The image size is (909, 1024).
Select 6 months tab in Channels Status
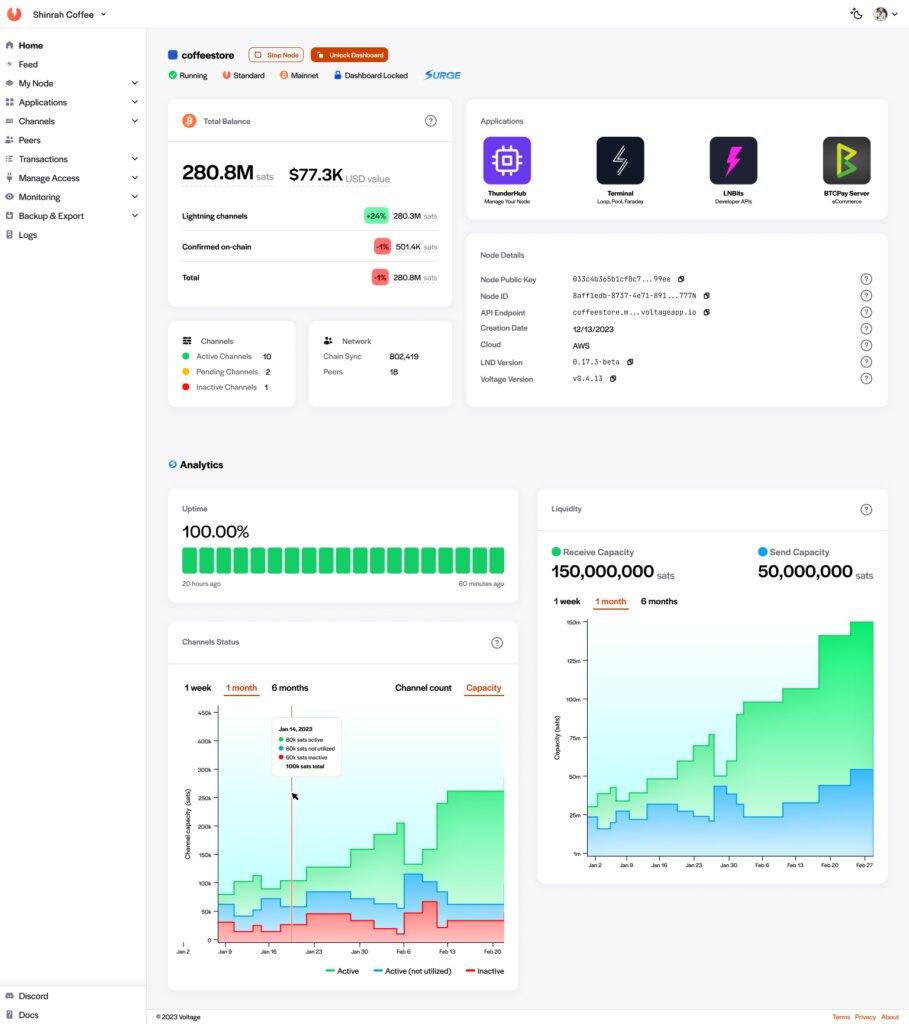290,688
